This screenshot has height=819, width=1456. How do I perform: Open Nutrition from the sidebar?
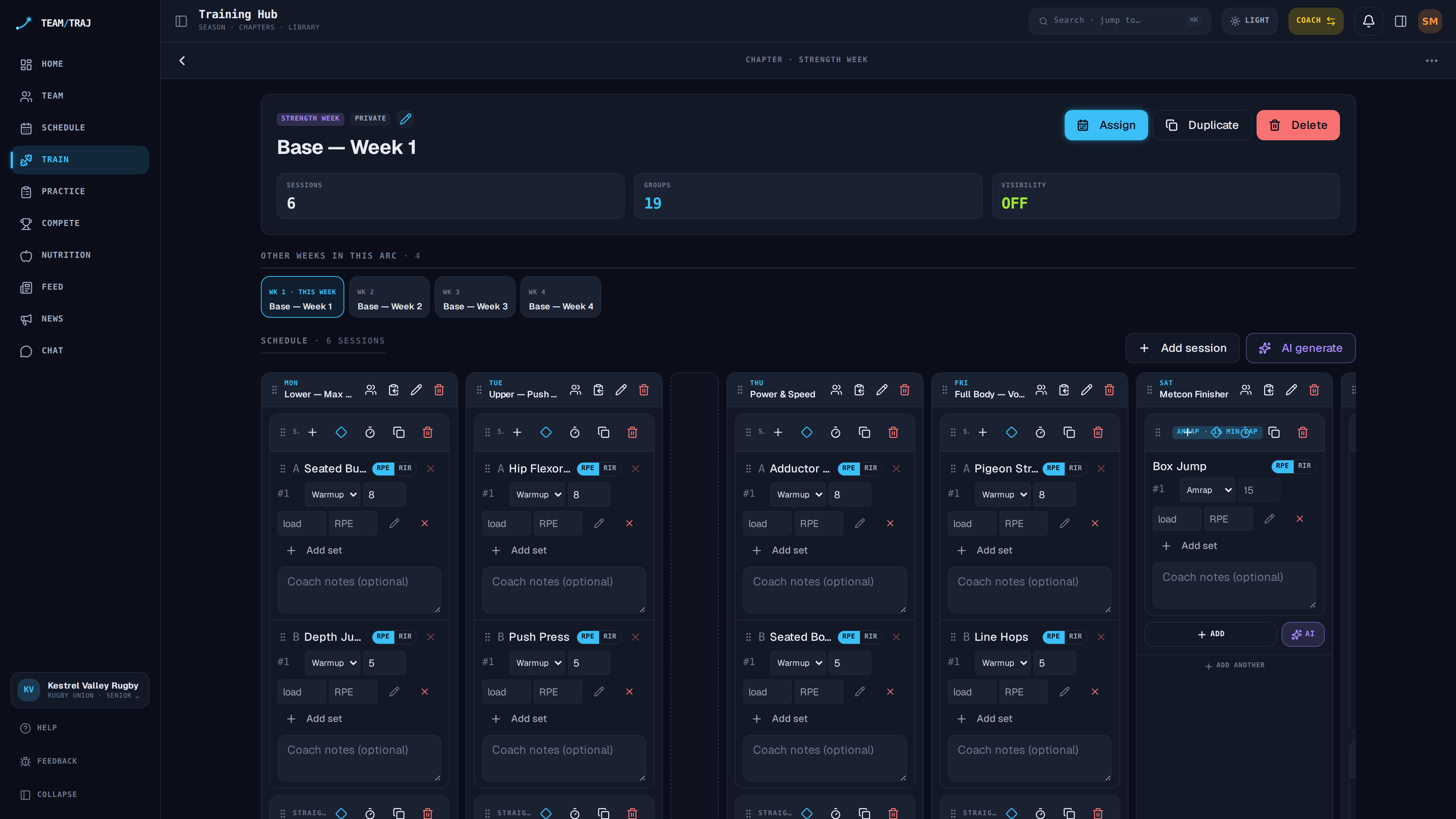click(x=80, y=256)
